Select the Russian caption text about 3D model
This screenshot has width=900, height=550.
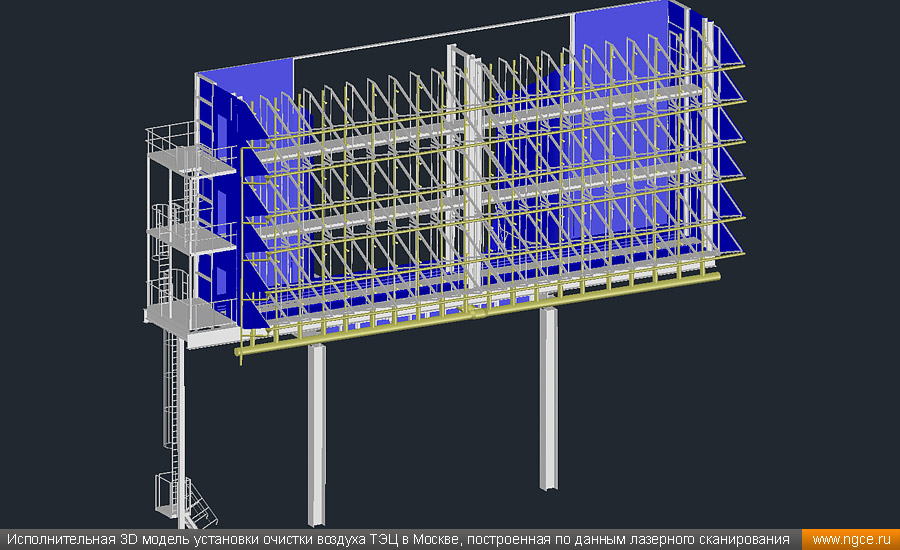[398, 540]
